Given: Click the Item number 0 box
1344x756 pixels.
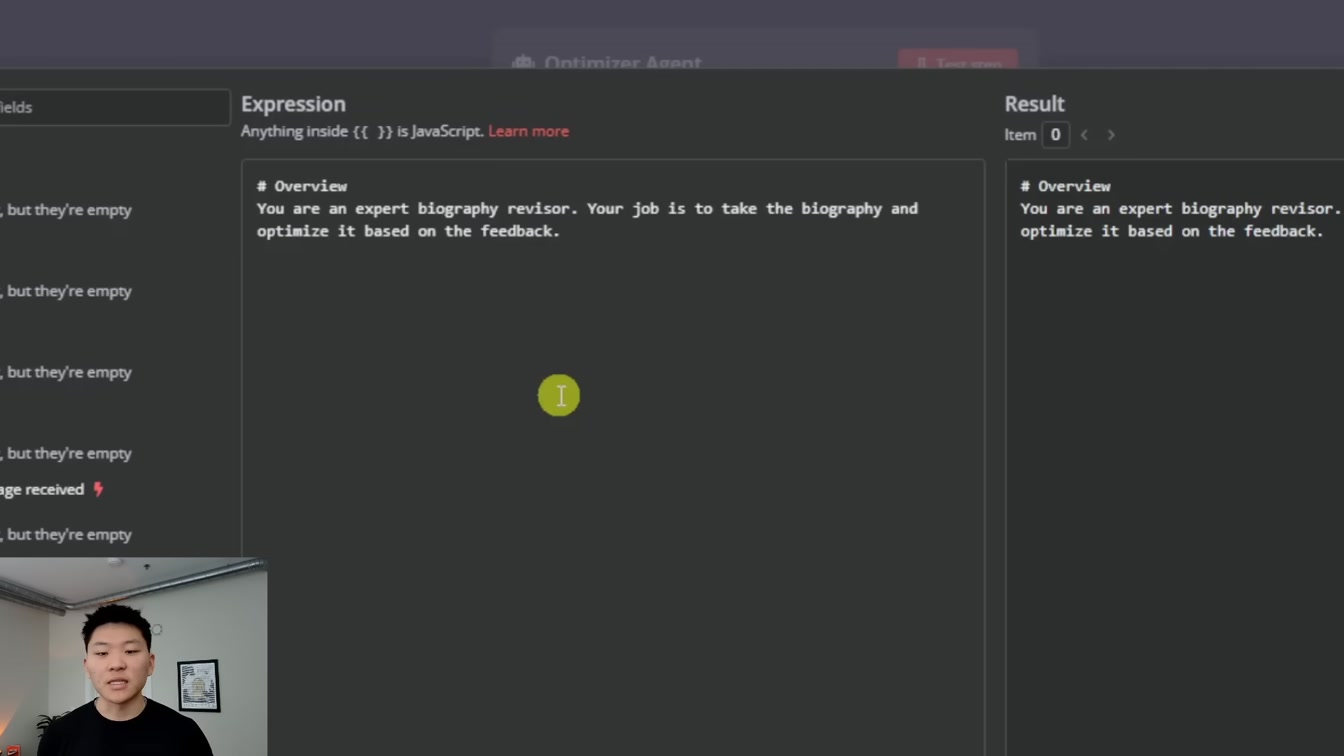Looking at the screenshot, I should [x=1055, y=135].
